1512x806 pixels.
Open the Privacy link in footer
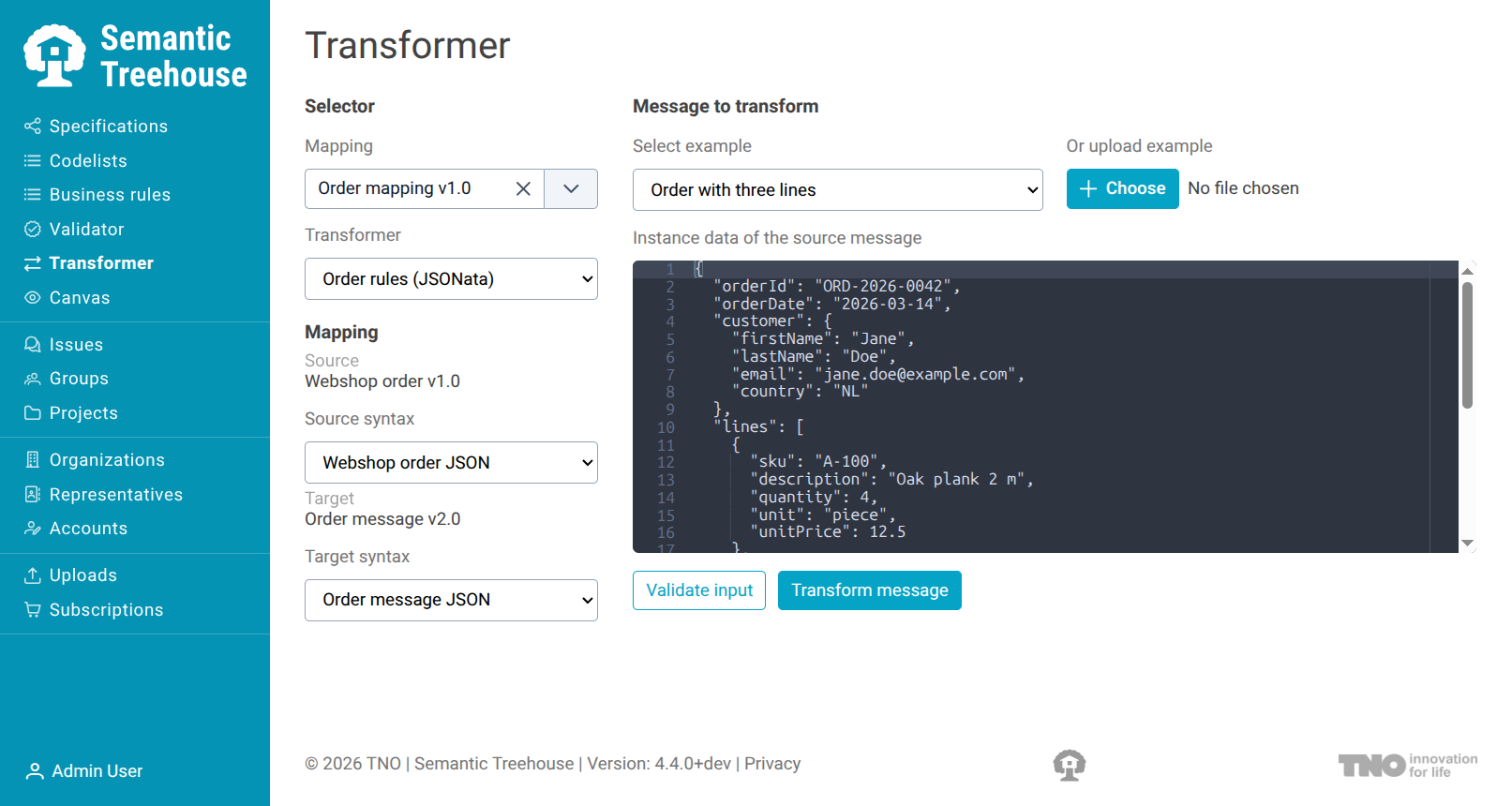(x=772, y=764)
